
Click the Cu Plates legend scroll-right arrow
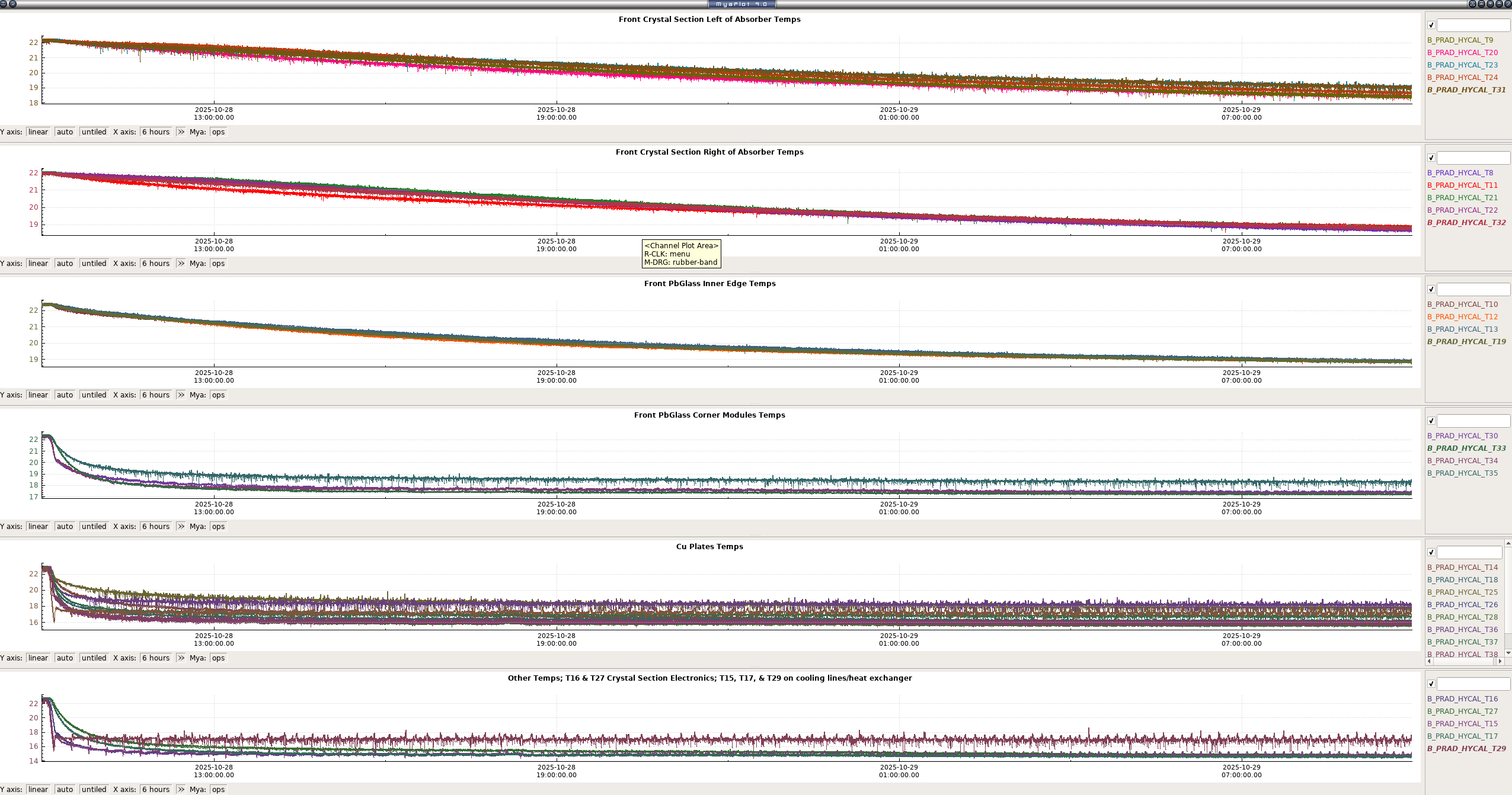click(x=1500, y=661)
